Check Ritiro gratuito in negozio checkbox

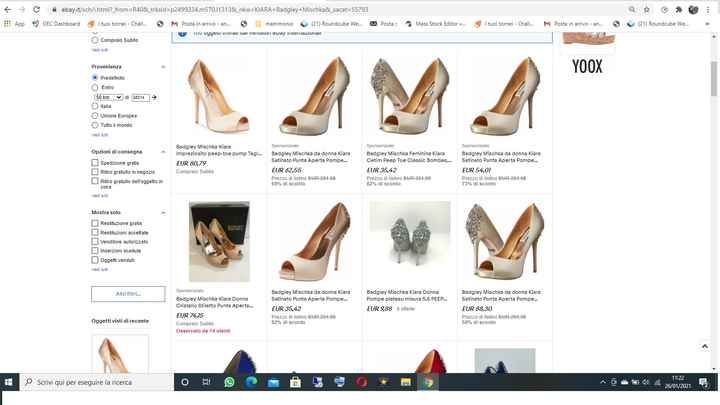click(95, 172)
